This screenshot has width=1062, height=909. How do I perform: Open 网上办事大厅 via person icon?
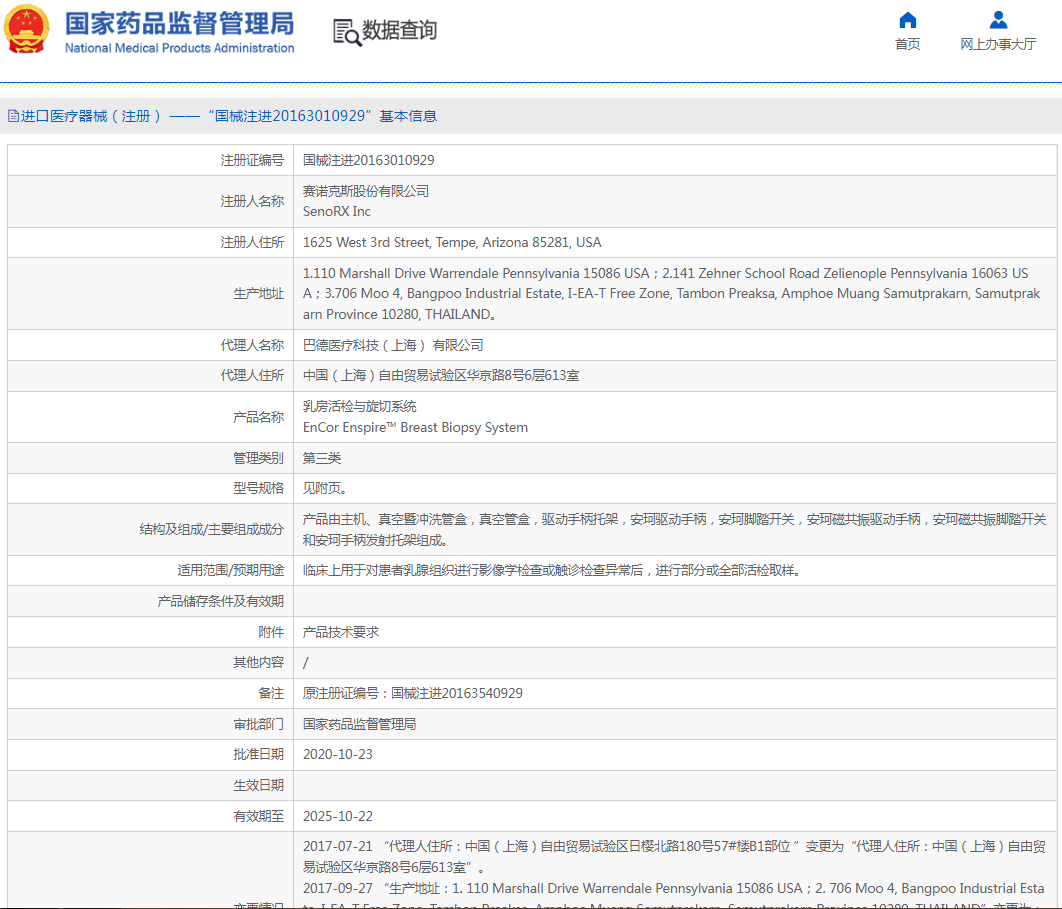click(x=998, y=20)
